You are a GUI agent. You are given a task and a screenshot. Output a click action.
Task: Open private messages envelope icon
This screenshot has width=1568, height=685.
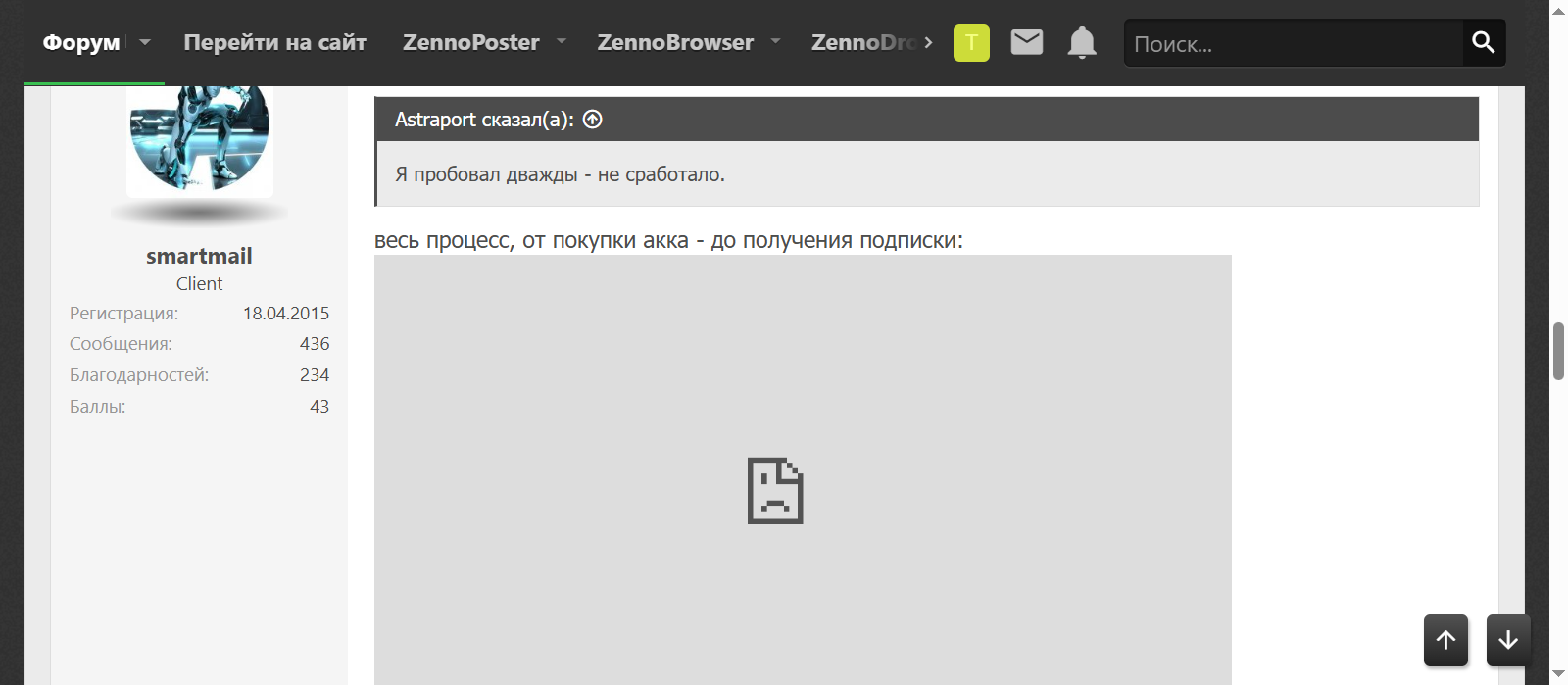pyautogui.click(x=1027, y=42)
